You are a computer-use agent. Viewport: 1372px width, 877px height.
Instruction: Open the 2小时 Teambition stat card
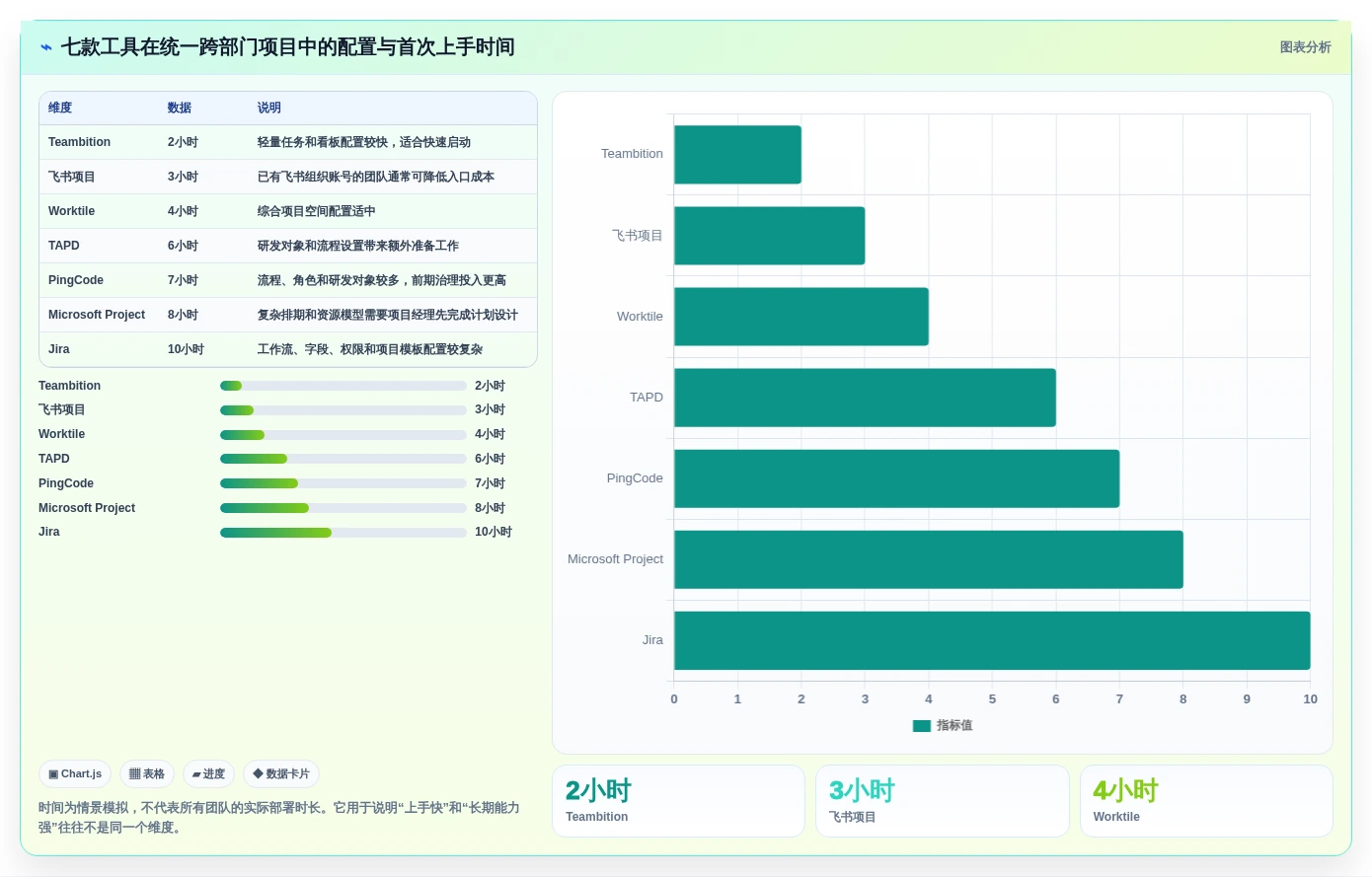(x=678, y=801)
